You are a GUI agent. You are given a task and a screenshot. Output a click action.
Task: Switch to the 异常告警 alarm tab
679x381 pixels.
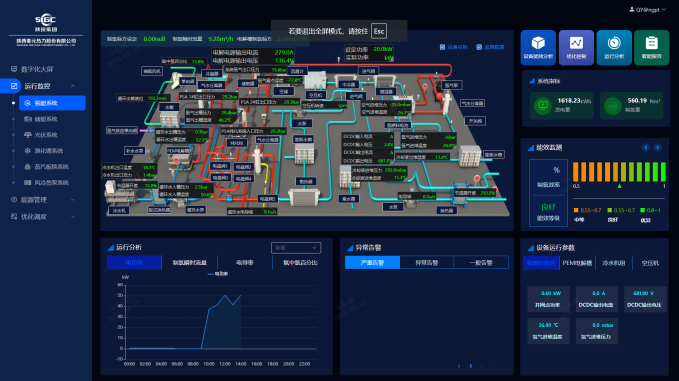tap(427, 262)
